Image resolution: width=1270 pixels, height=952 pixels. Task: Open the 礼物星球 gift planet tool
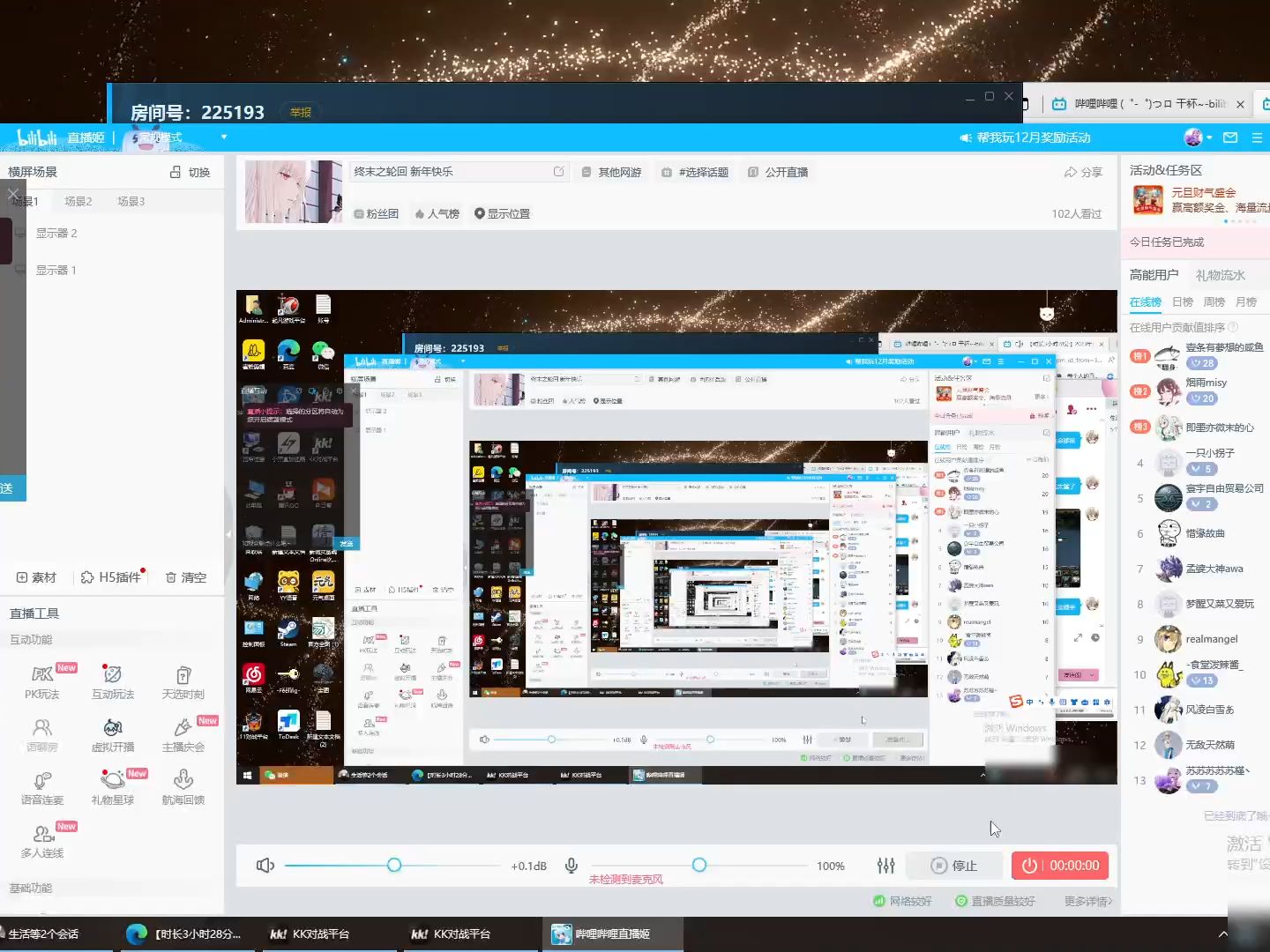tap(113, 788)
